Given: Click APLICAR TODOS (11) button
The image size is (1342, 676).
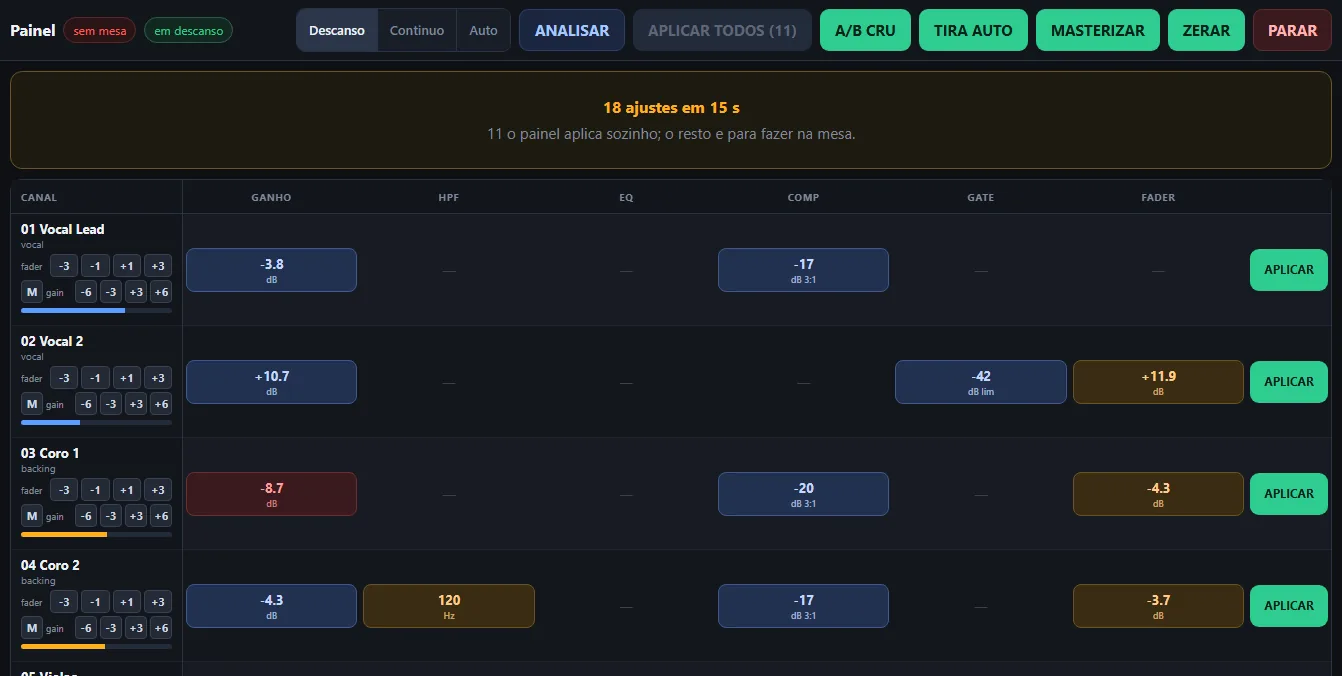Looking at the screenshot, I should coord(722,30).
